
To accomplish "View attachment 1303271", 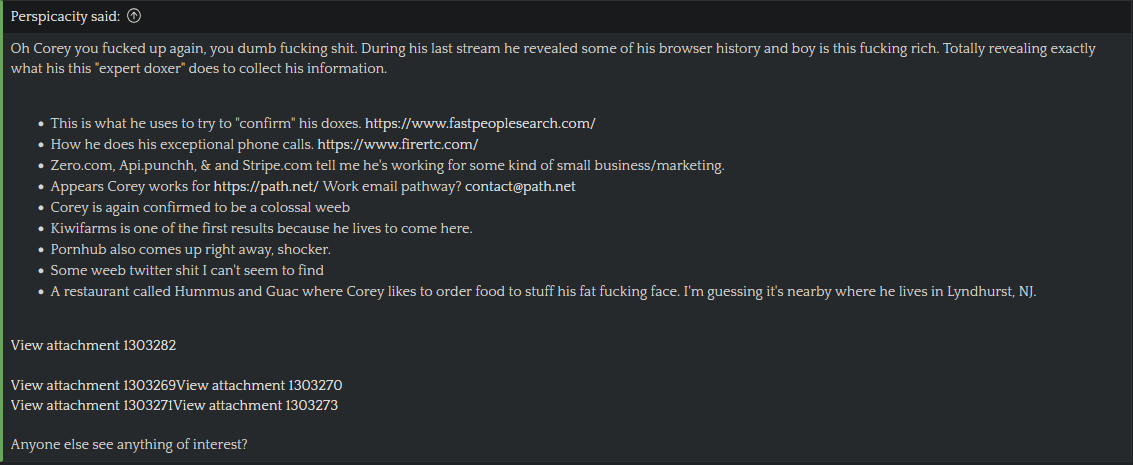I will click(x=92, y=405).
